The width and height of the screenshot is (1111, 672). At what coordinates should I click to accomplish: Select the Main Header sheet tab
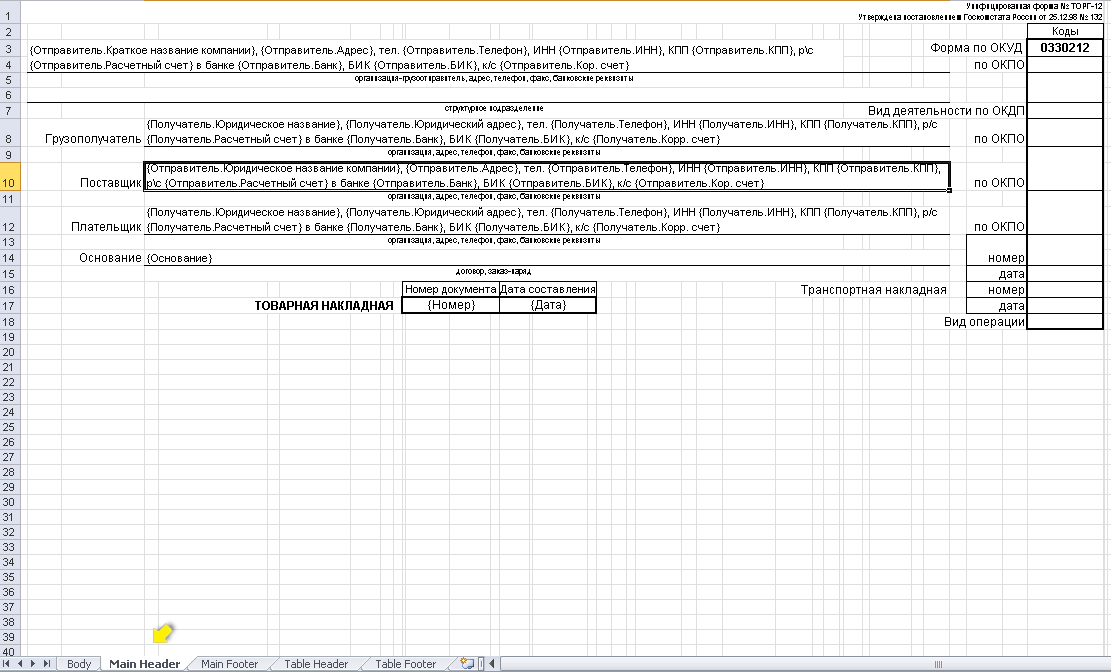[145, 664]
